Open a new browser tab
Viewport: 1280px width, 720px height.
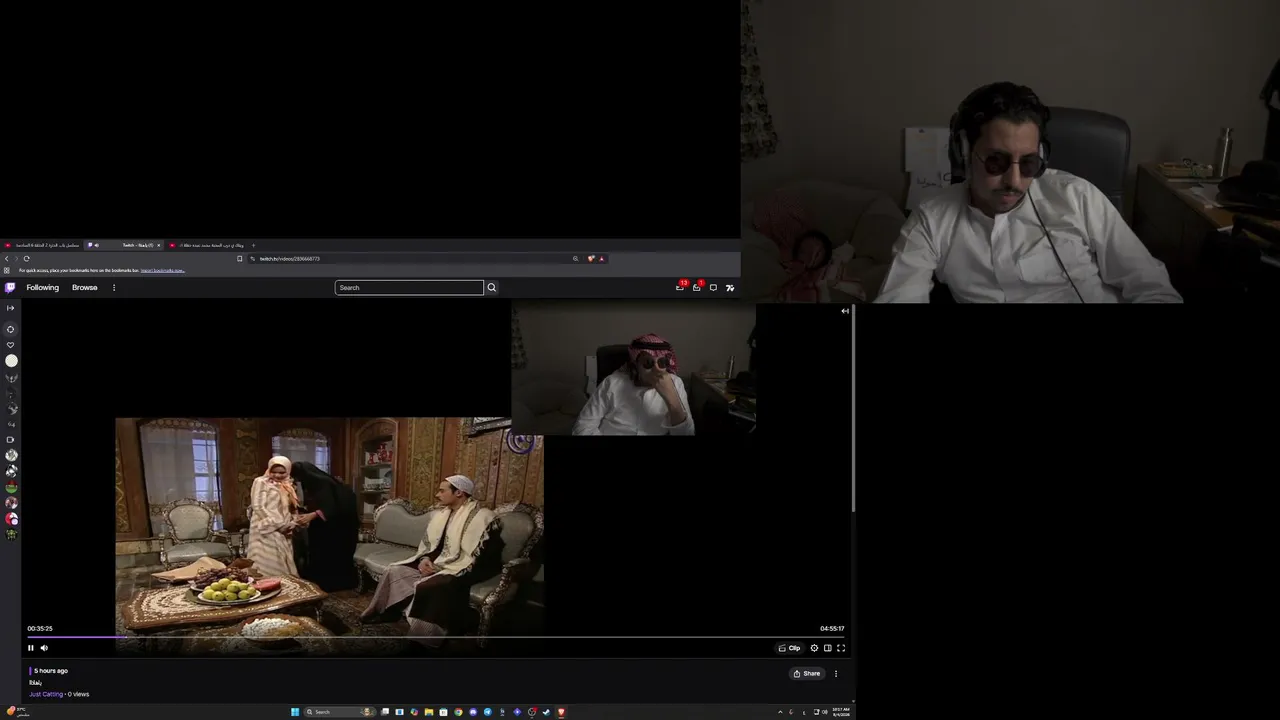253,245
